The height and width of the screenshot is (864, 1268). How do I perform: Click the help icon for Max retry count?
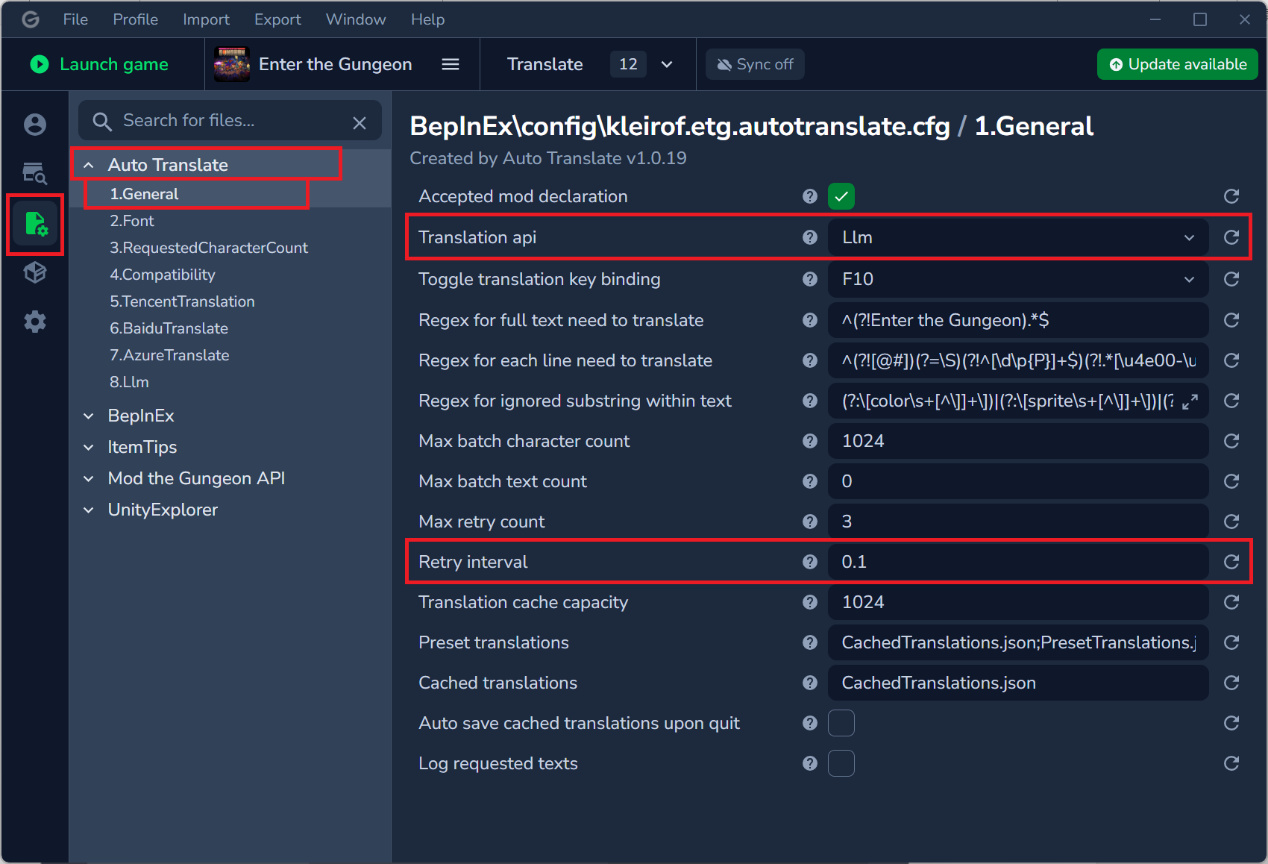[810, 522]
